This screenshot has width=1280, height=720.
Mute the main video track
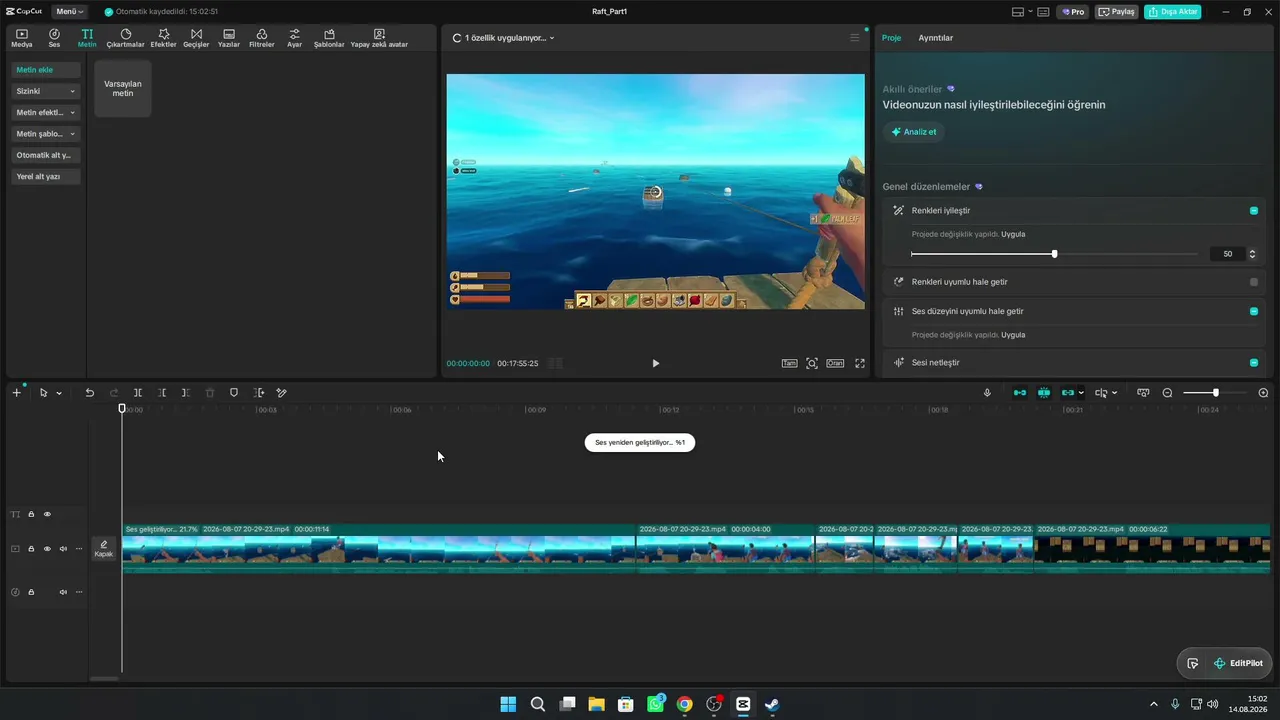(63, 549)
